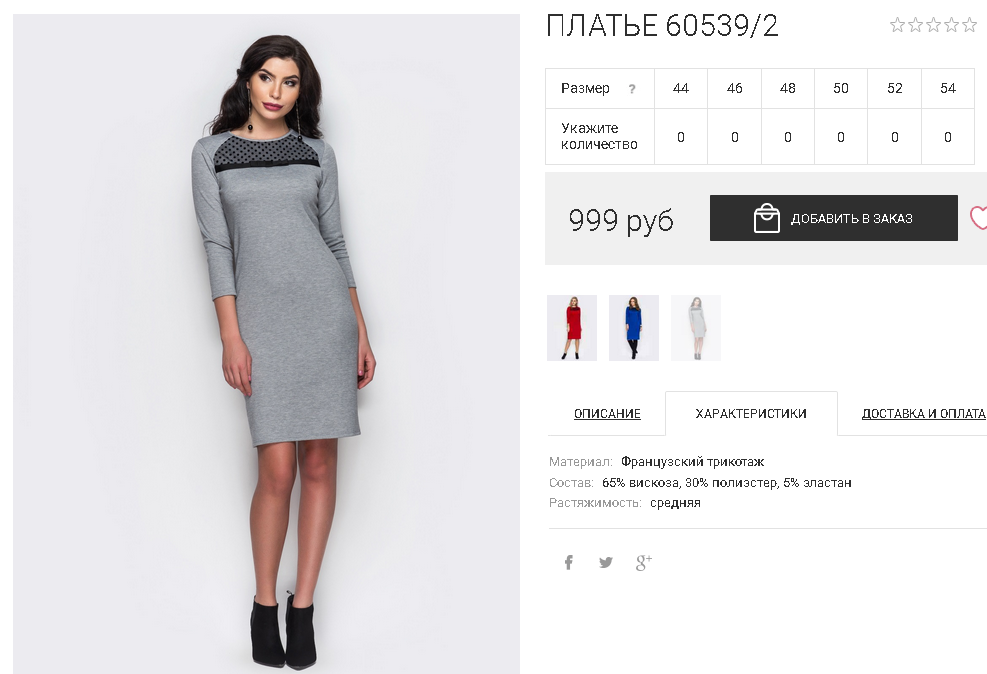Rate product with third star

[933, 25]
